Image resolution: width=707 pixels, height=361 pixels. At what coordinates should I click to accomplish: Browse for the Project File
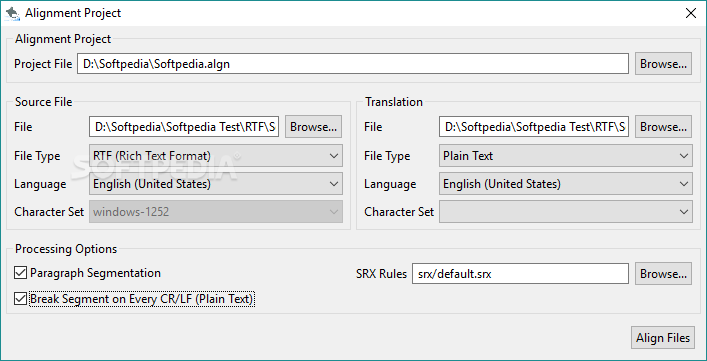663,64
